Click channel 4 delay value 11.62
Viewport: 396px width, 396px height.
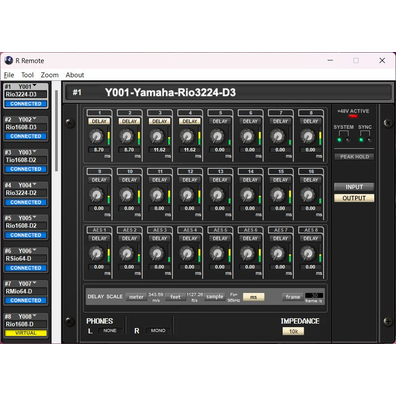click(x=190, y=150)
